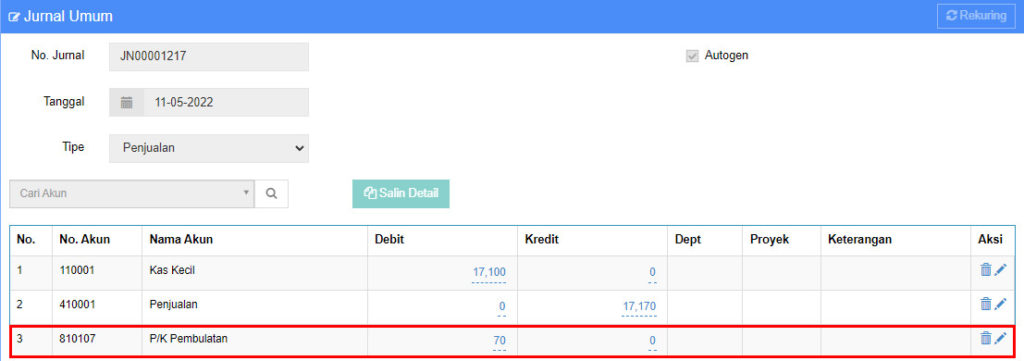Delete the Penjualan account row
Screen dimensions: 1024x361
click(985, 303)
